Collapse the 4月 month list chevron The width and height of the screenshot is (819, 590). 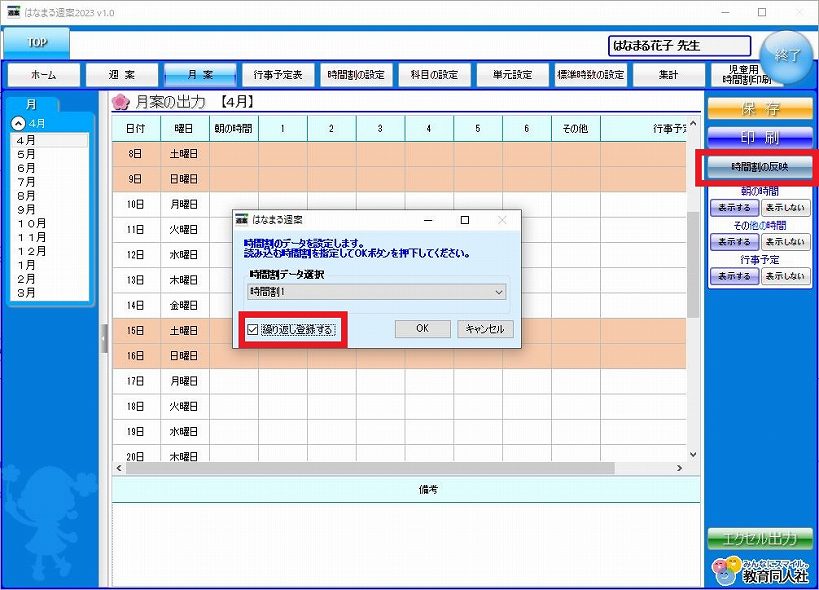pyautogui.click(x=18, y=124)
